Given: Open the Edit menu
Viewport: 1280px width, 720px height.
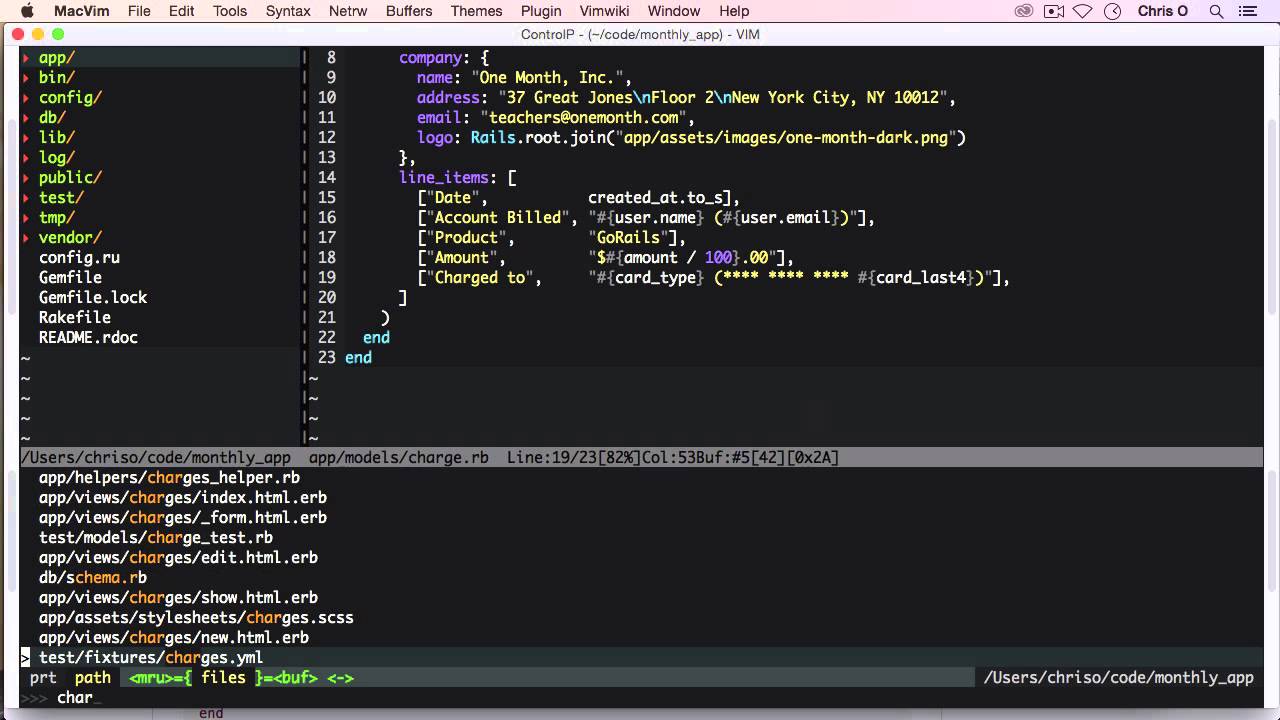Looking at the screenshot, I should click(x=182, y=11).
